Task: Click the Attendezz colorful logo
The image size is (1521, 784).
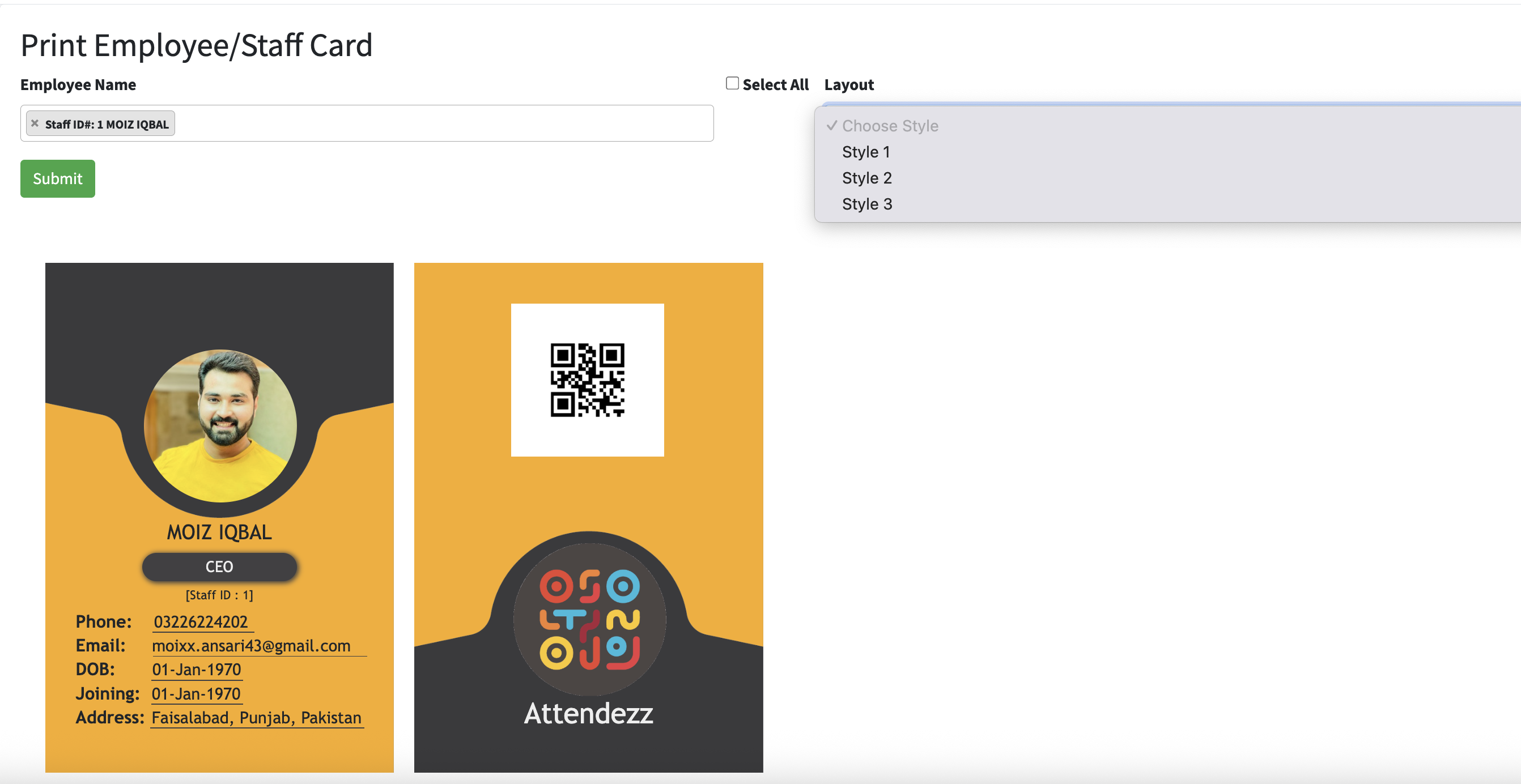Action: point(589,619)
